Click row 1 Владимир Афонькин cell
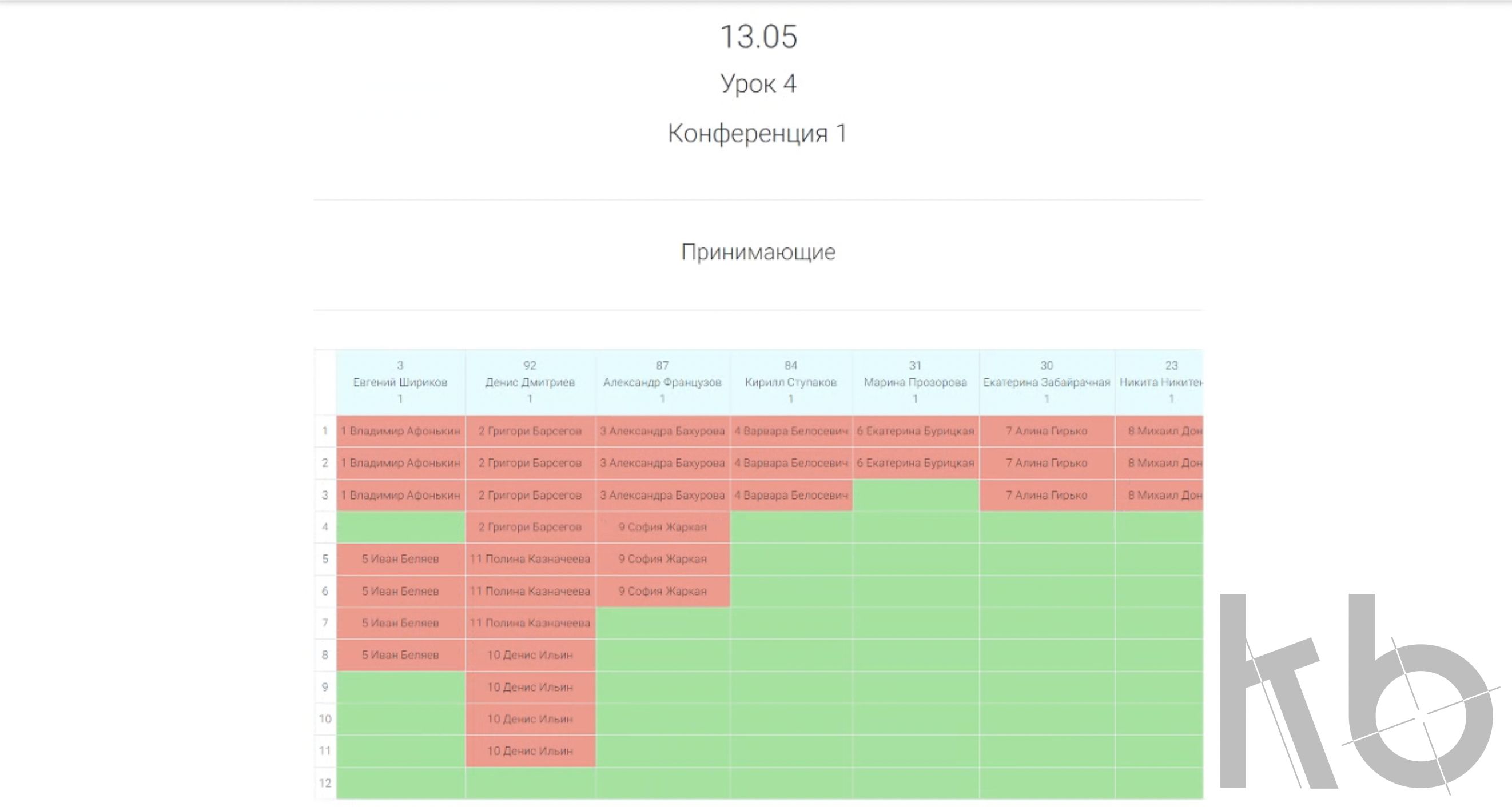This screenshot has height=807, width=1512. click(400, 431)
